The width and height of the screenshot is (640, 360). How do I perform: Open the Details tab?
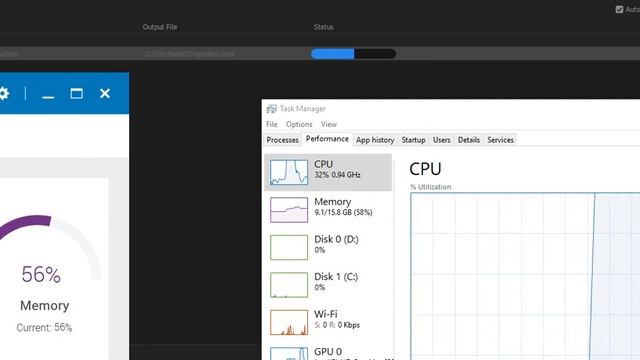(x=469, y=140)
